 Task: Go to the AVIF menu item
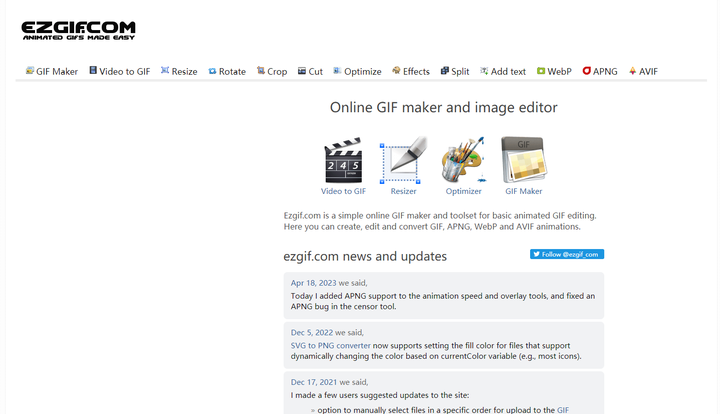643,71
